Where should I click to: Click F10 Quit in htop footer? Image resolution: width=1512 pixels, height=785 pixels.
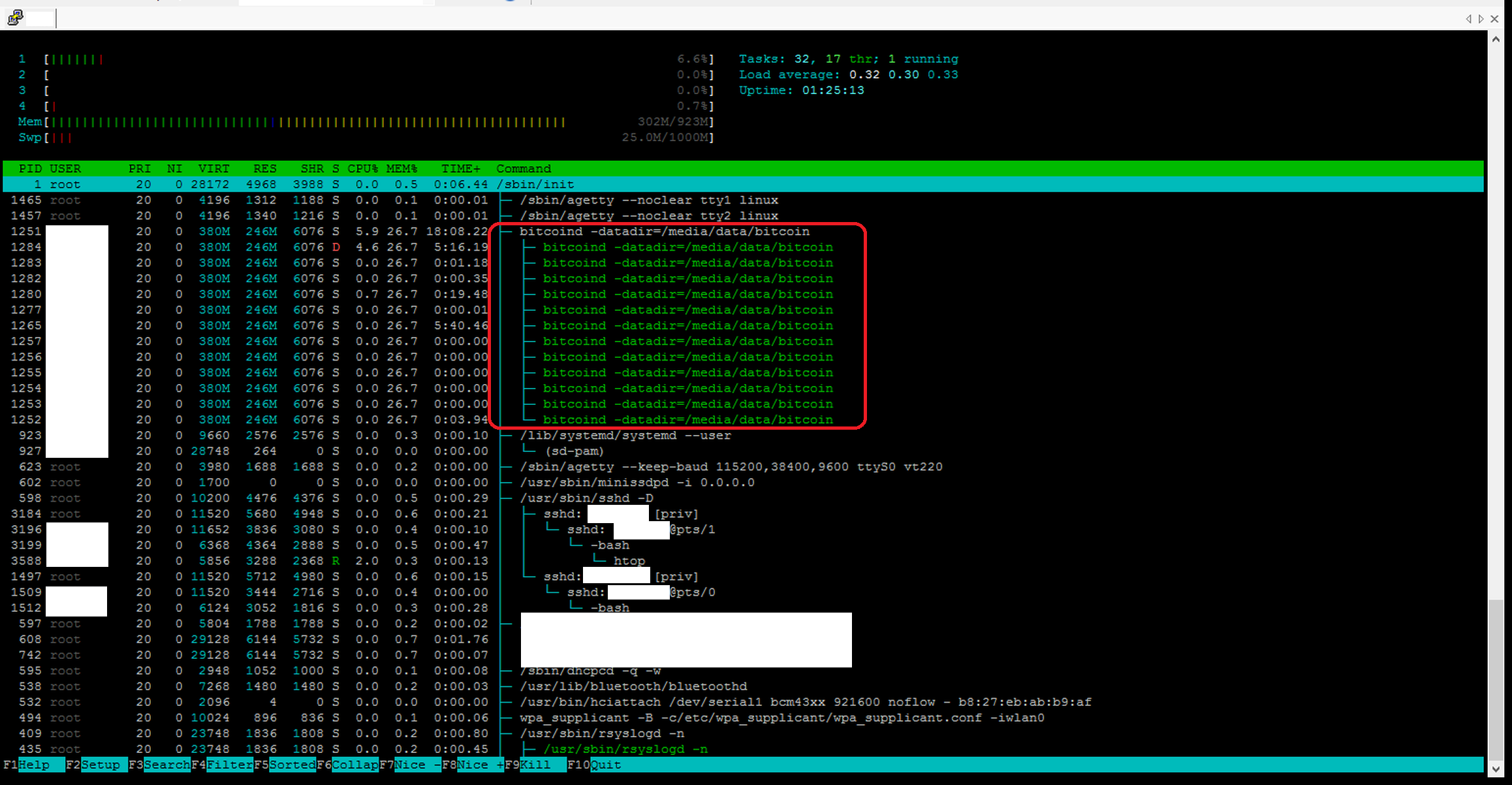click(594, 765)
